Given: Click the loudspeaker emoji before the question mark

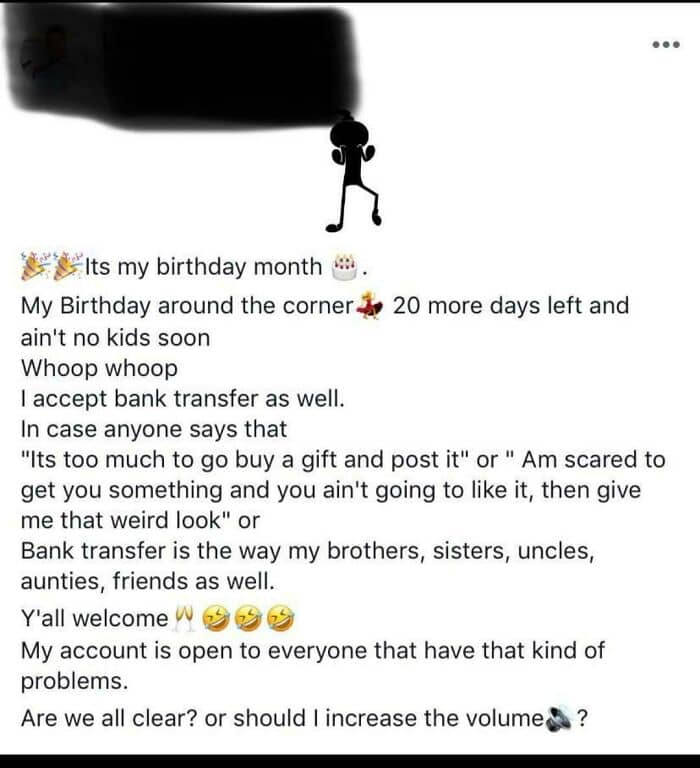Looking at the screenshot, I should [x=560, y=718].
